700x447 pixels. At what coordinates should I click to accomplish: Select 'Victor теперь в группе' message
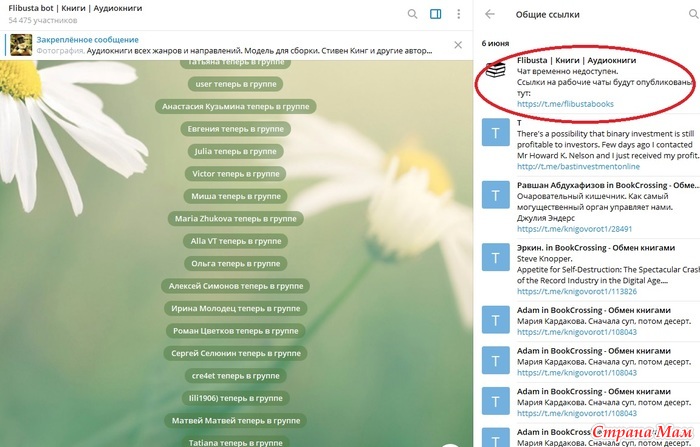point(236,174)
